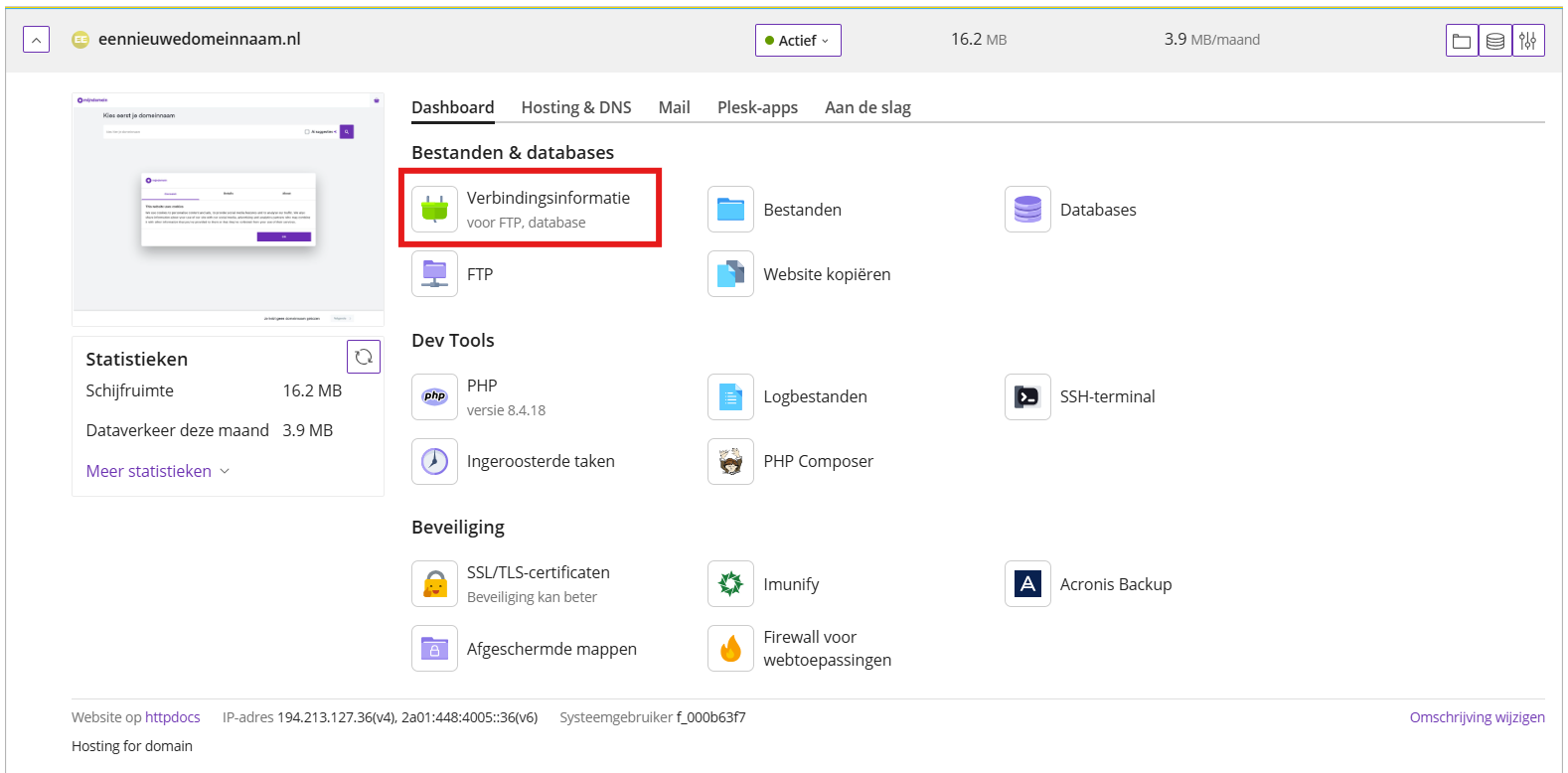Refresh the Statistieken panel

click(x=364, y=357)
